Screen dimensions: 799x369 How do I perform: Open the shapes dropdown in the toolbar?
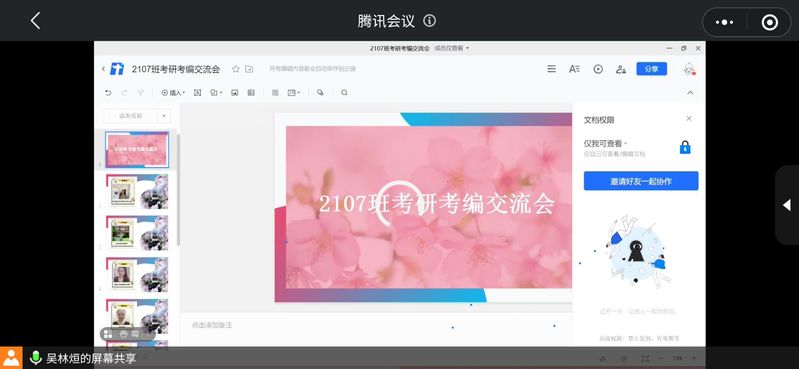point(216,93)
